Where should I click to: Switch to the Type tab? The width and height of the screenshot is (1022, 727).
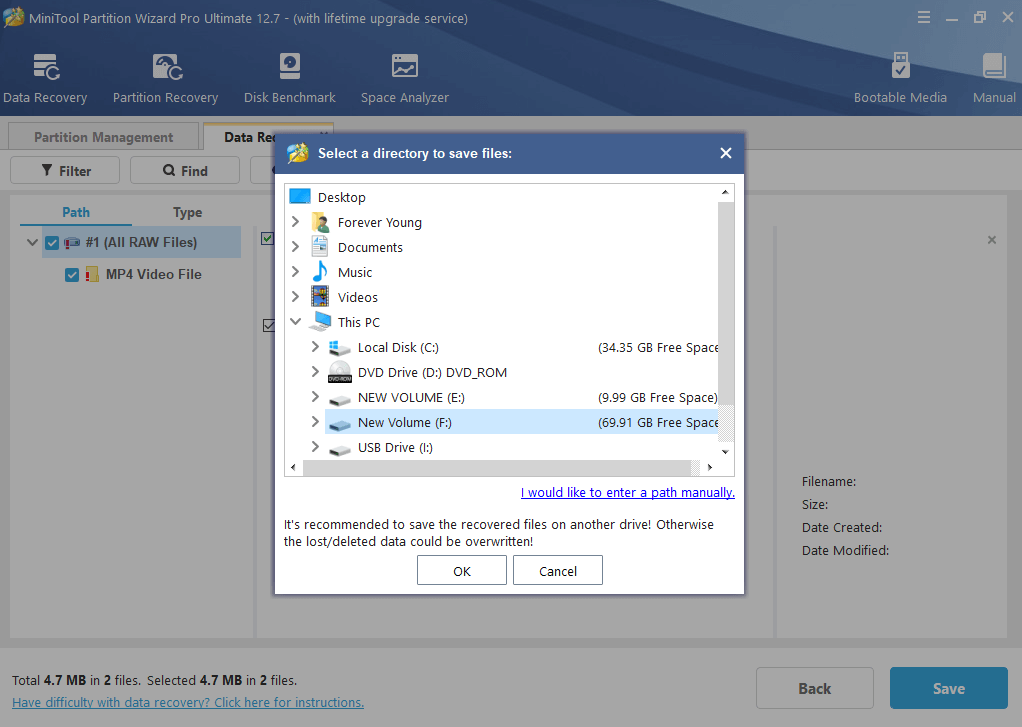[187, 213]
